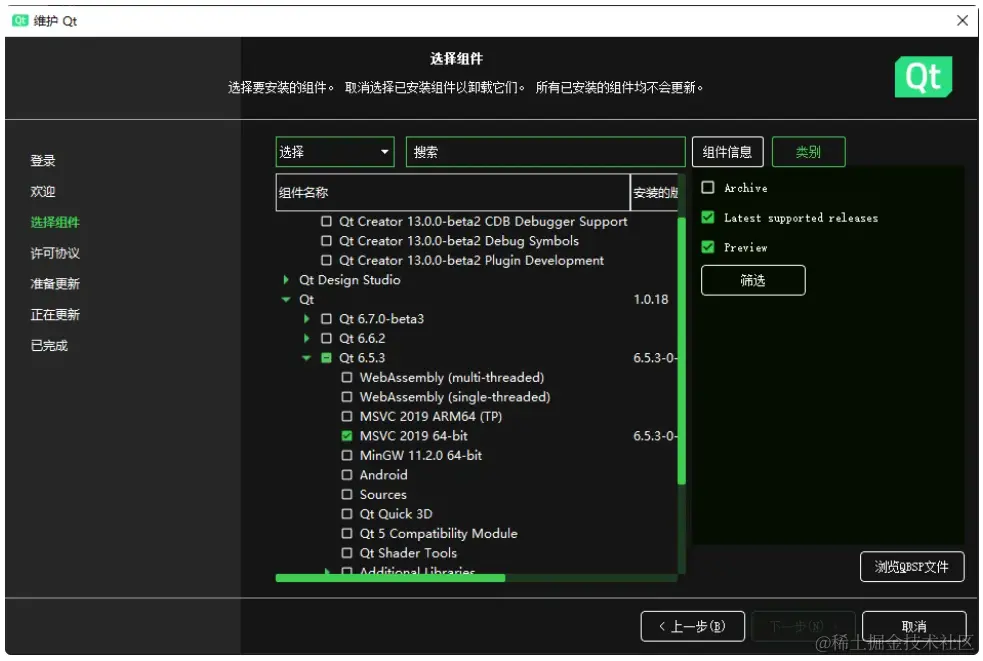The width and height of the screenshot is (983, 661).
Task: Click the Qt logo in header
Action: (x=923, y=77)
